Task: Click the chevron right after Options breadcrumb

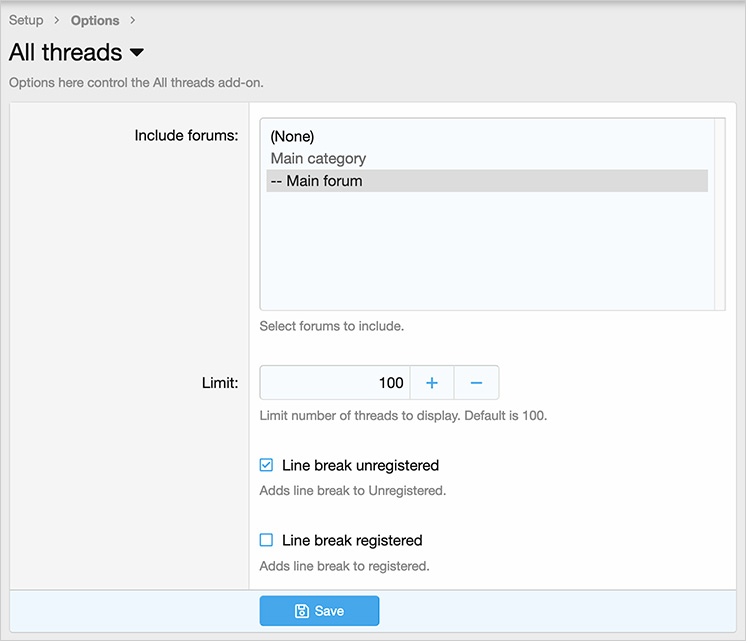Action: [132, 20]
